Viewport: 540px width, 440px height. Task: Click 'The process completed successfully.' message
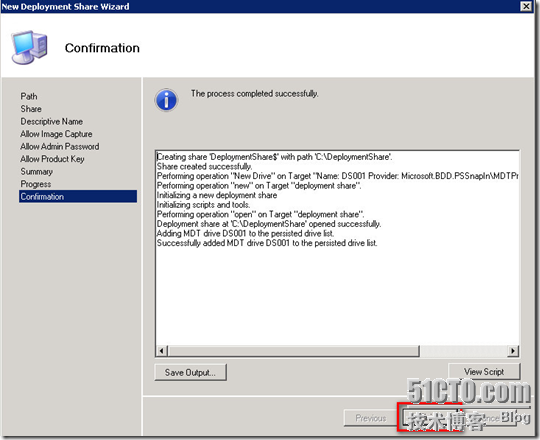click(x=255, y=94)
